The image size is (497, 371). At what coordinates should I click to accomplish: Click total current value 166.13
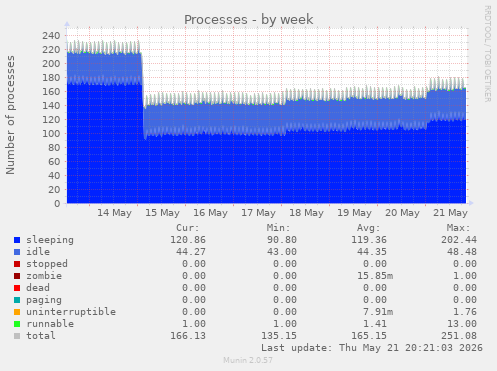[188, 336]
